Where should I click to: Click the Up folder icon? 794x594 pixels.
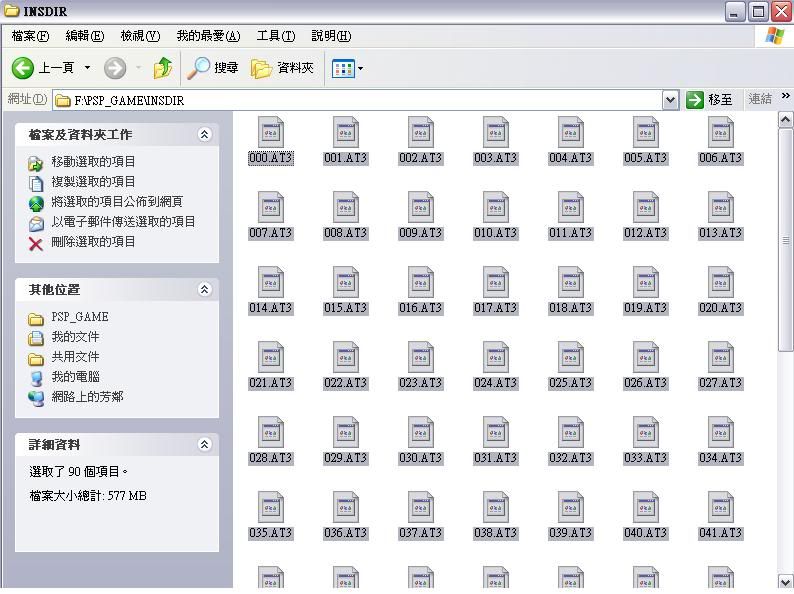[x=162, y=68]
